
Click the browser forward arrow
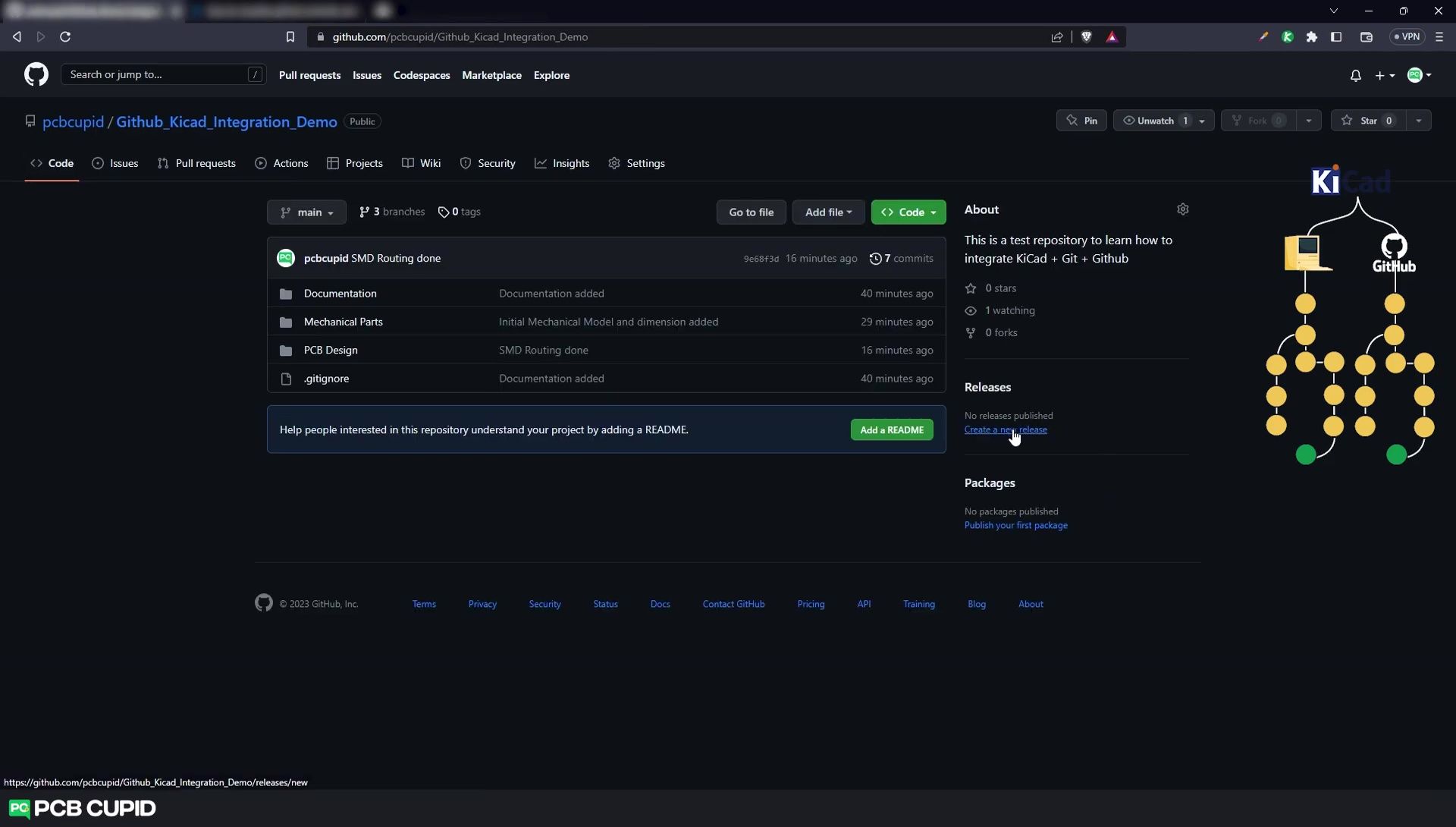(41, 36)
